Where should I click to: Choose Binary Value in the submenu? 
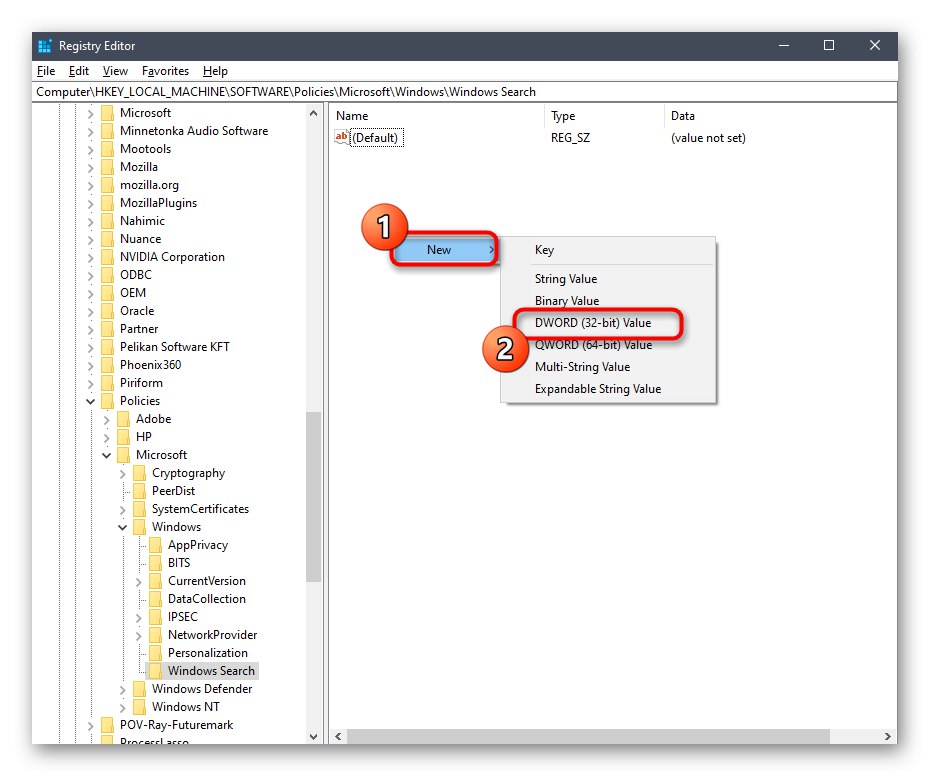pyautogui.click(x=609, y=301)
